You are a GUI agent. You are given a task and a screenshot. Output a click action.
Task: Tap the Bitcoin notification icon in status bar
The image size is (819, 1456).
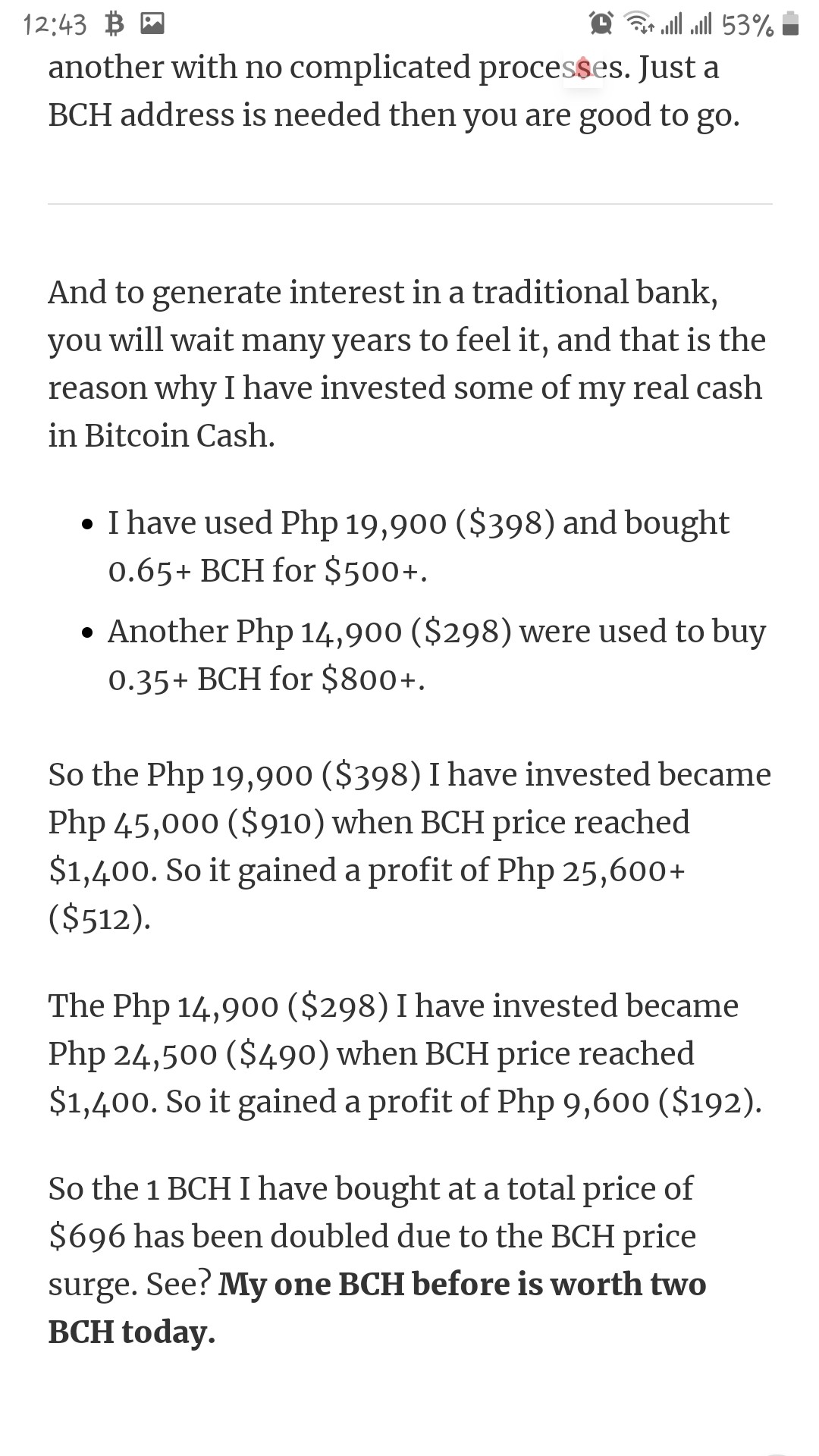[x=115, y=25]
